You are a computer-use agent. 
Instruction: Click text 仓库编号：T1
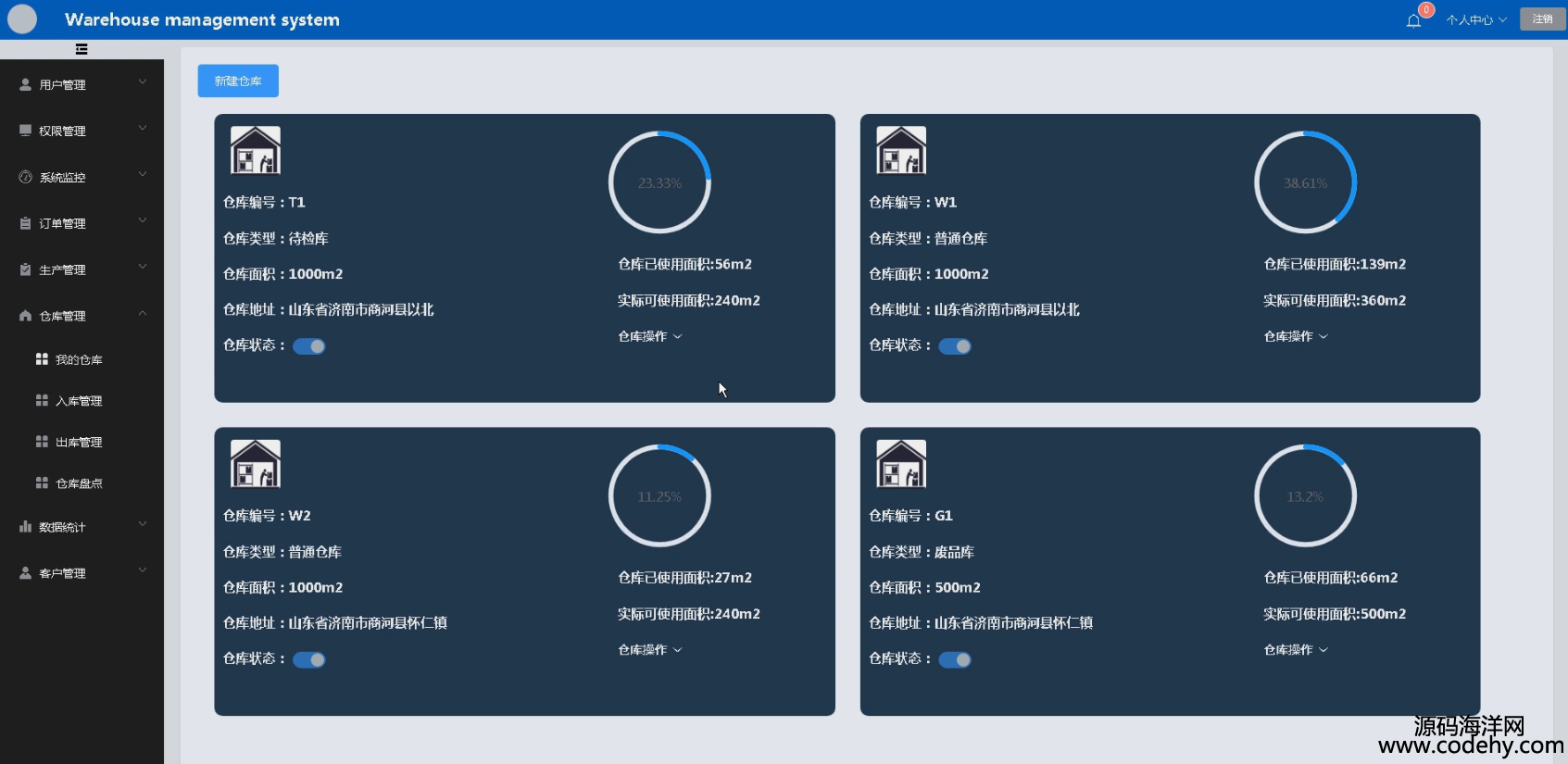coord(264,202)
